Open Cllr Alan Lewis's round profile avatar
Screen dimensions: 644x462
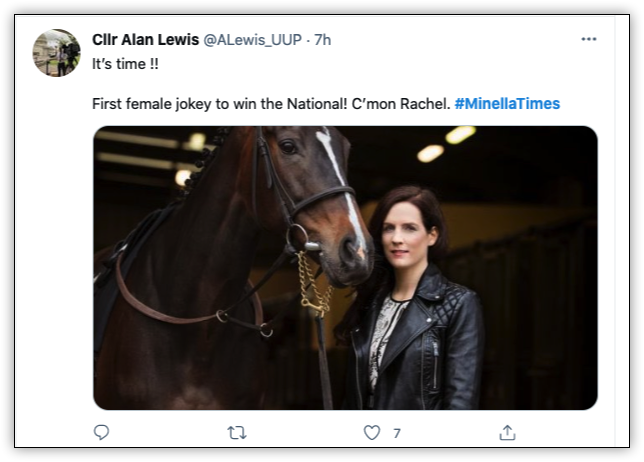coord(57,53)
